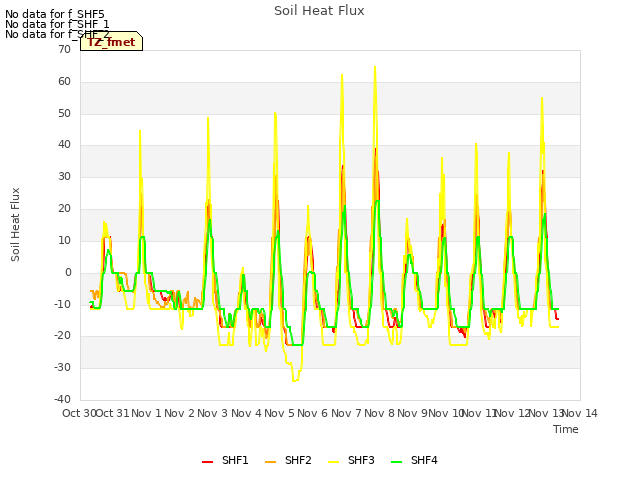Click the y-axis tick label -40
This screenshot has height=480, width=640.
tap(63, 399)
